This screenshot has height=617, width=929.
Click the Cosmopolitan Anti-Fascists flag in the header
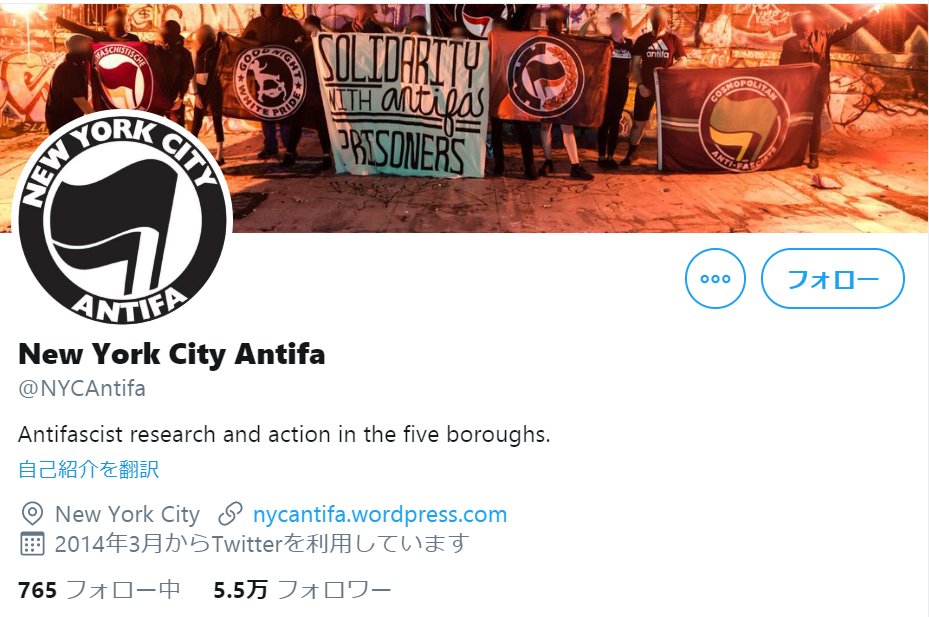(738, 119)
